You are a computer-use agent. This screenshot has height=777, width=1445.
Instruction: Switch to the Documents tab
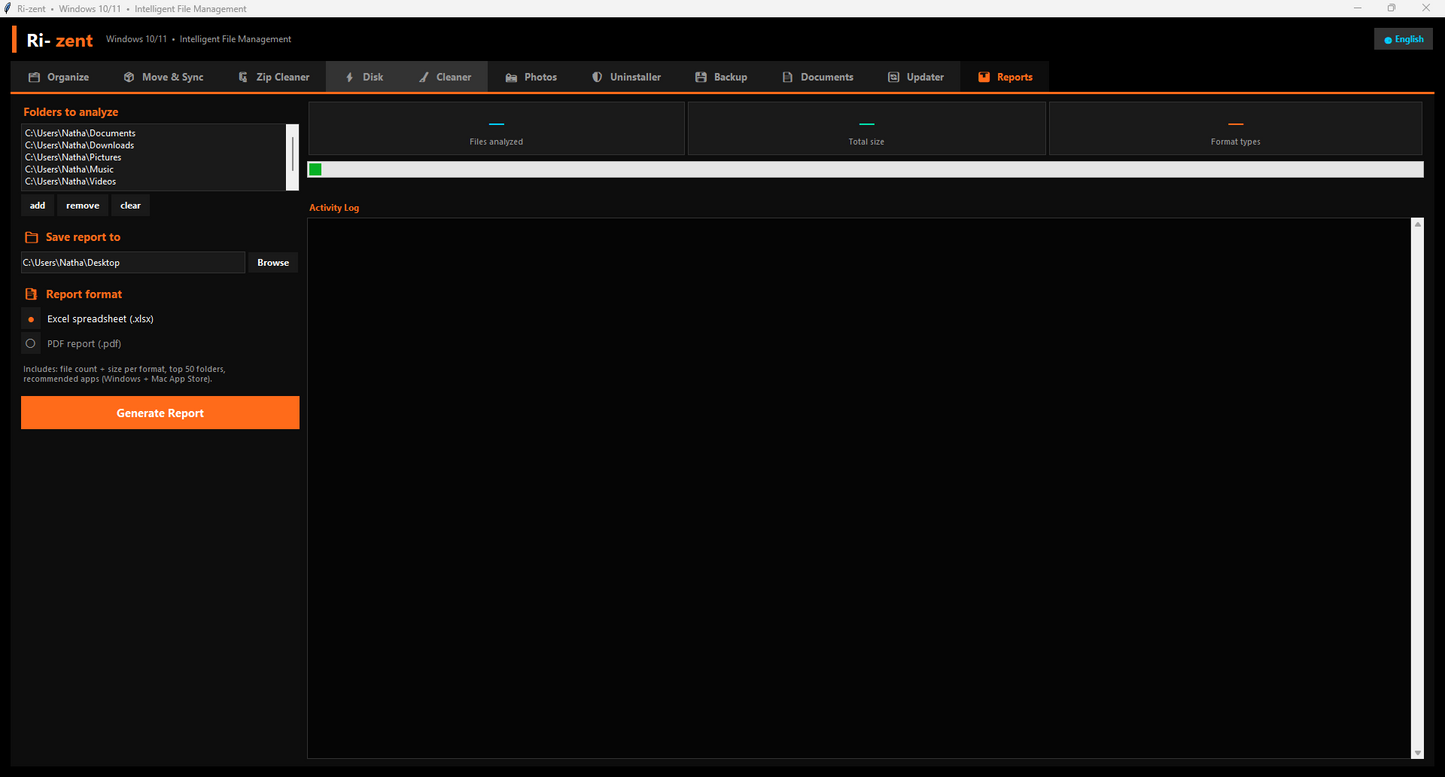point(817,77)
